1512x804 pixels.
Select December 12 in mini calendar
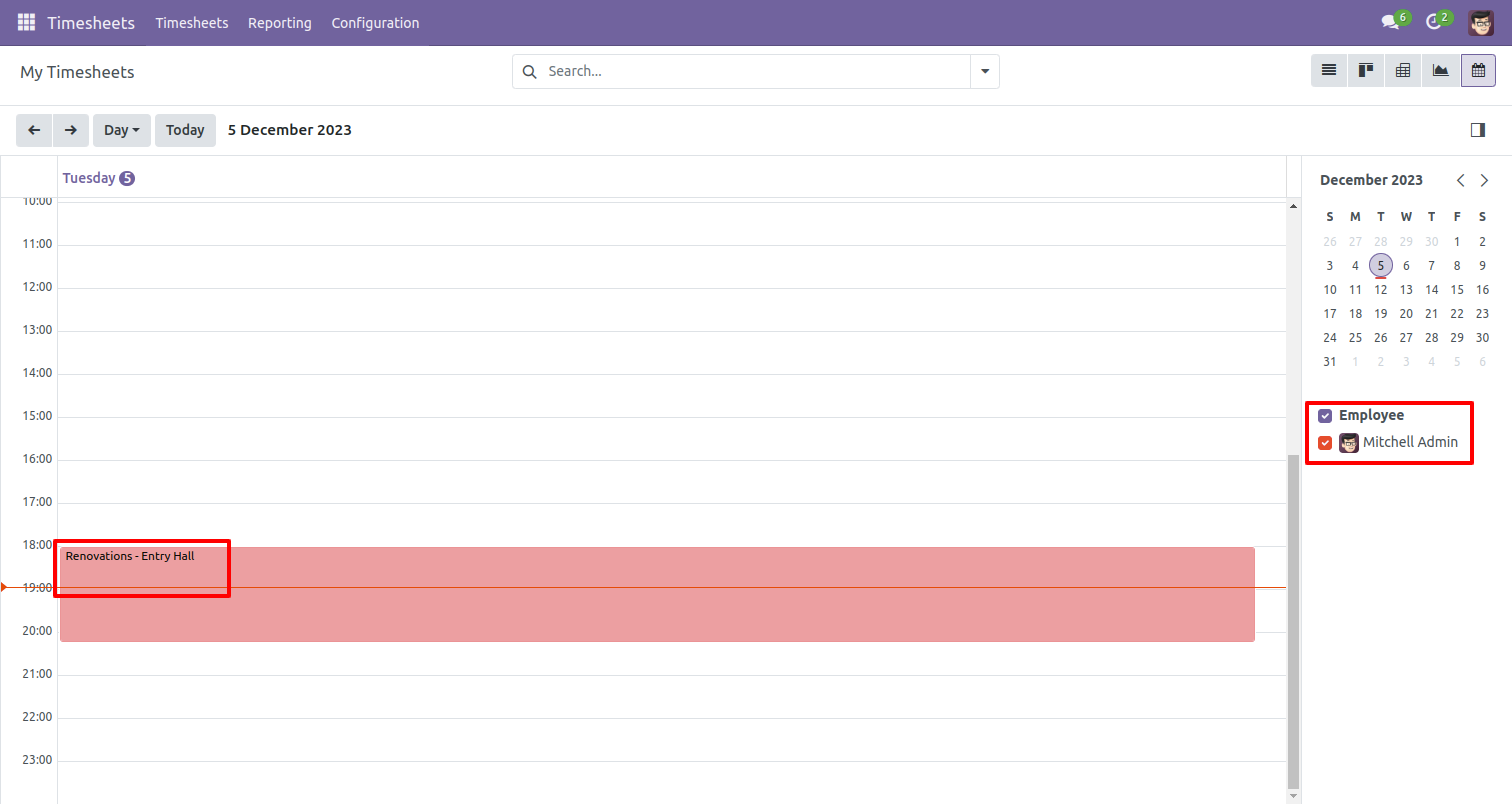pyautogui.click(x=1380, y=290)
